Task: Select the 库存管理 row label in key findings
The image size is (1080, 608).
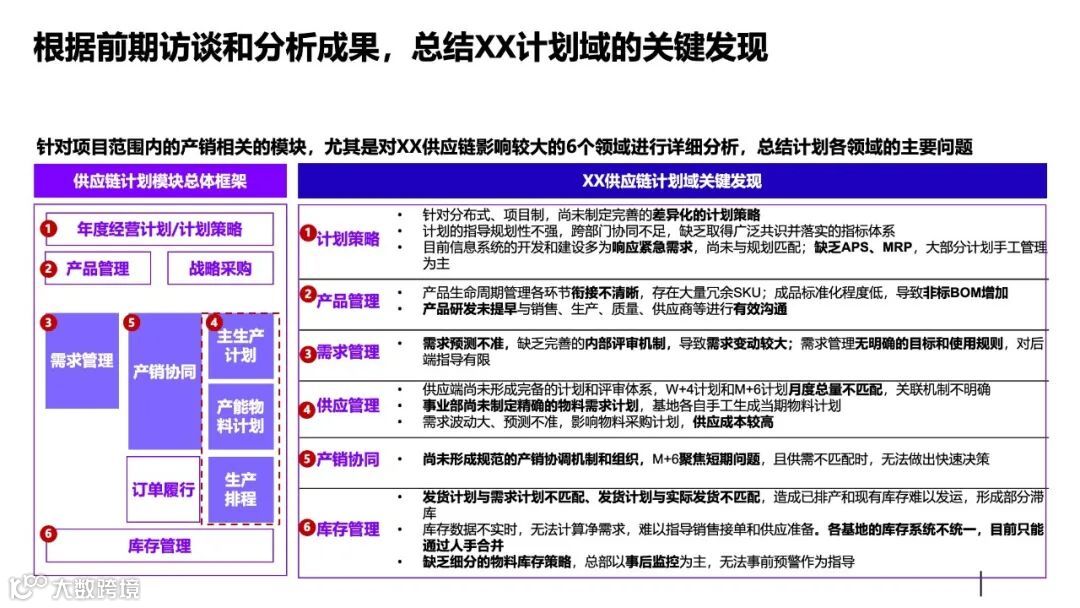Action: (x=348, y=529)
